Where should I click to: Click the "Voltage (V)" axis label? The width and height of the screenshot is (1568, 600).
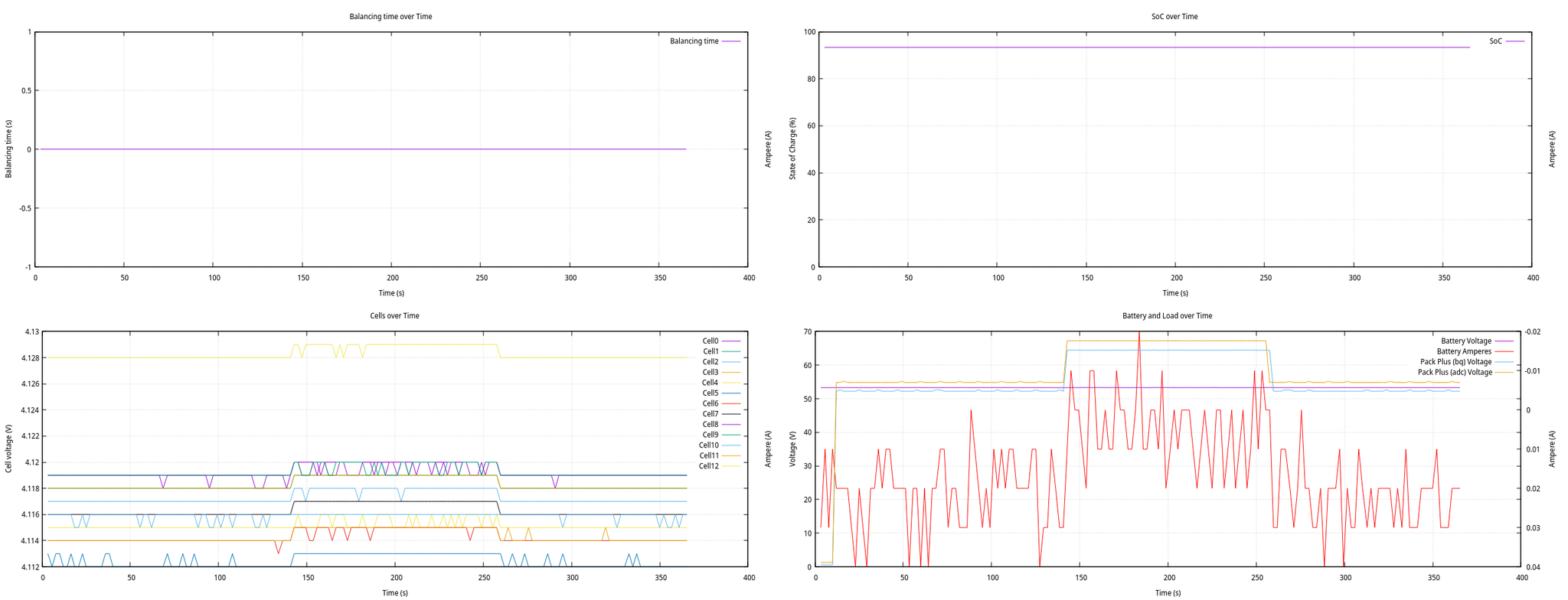tap(792, 449)
